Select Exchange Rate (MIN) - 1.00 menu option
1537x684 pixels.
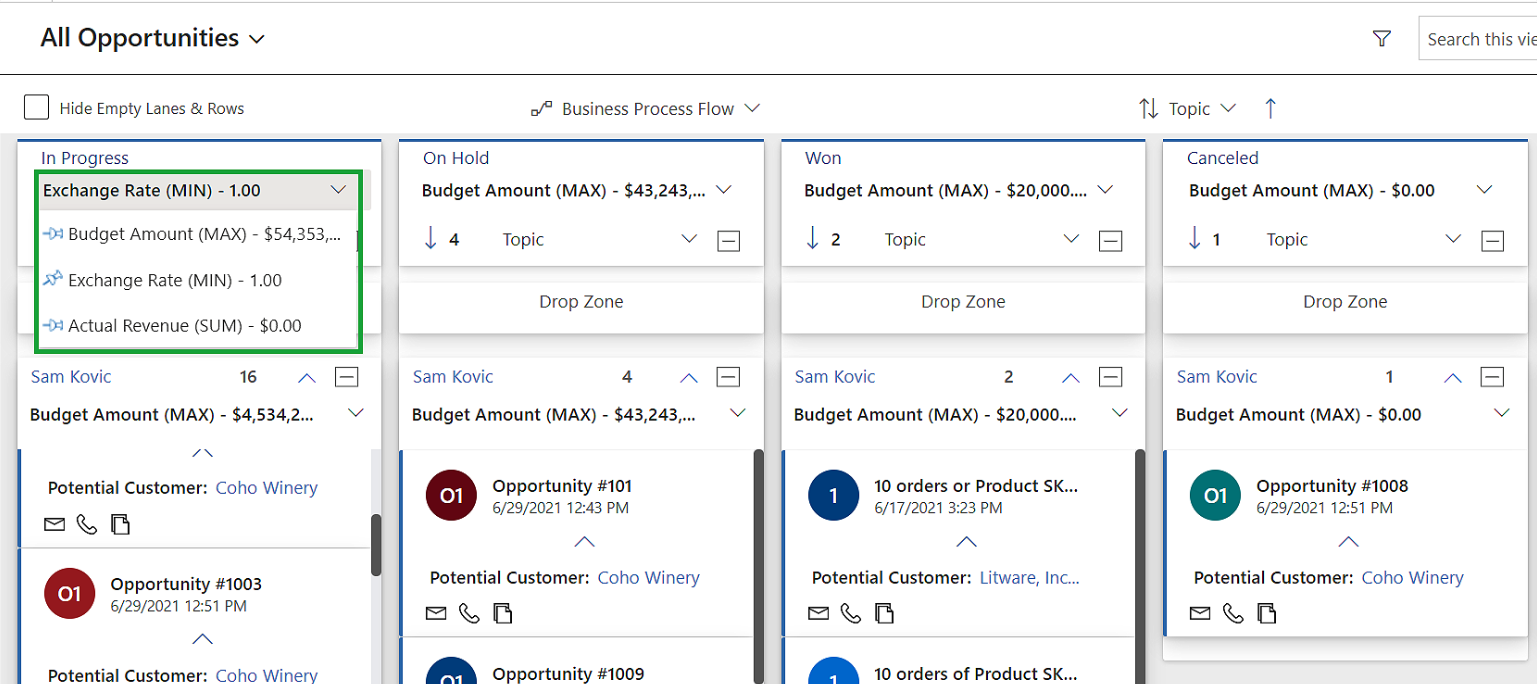coord(198,281)
